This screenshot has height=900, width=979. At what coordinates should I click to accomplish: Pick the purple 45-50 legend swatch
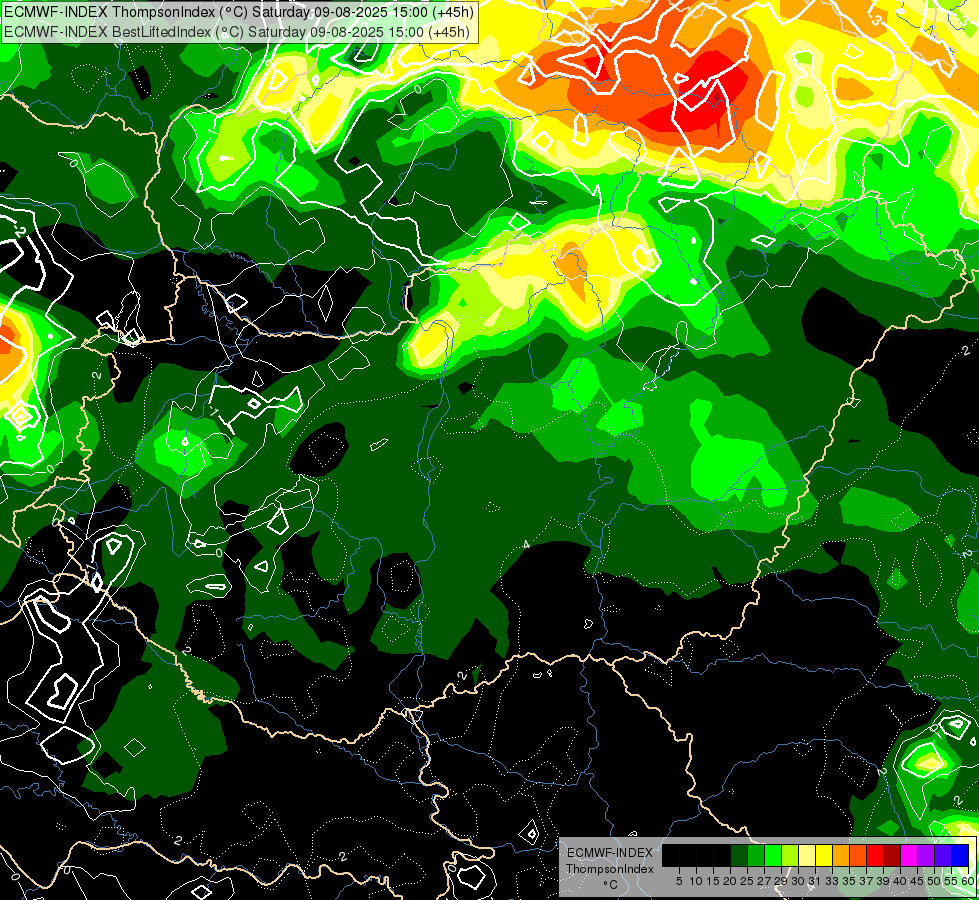click(926, 856)
